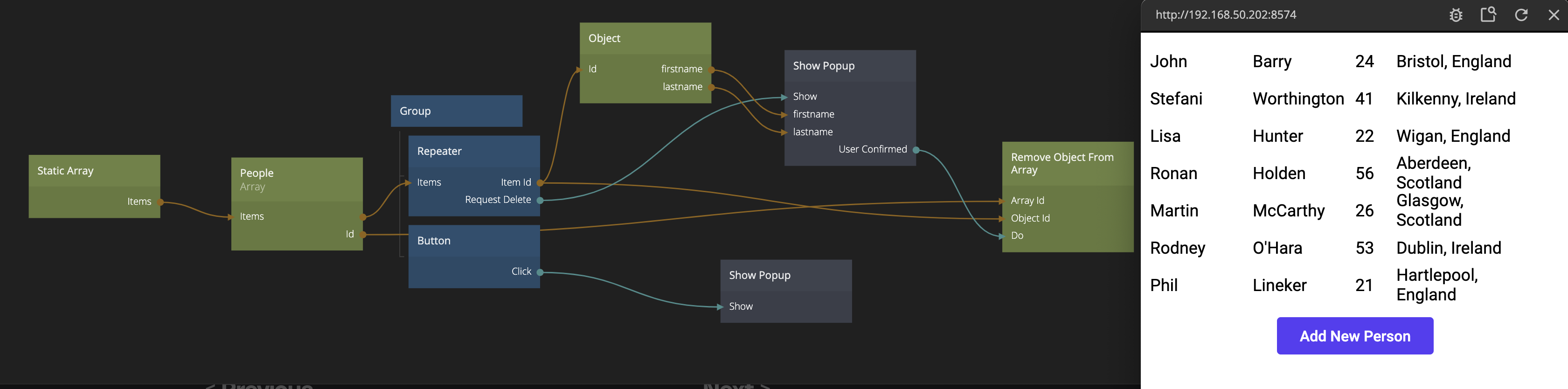Reload the preview with the refresh icon
This screenshot has height=389, width=1568.
point(1520,15)
